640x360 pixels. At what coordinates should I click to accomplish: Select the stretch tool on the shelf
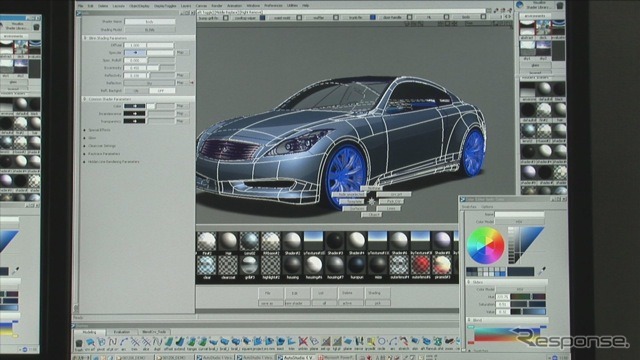(404, 342)
